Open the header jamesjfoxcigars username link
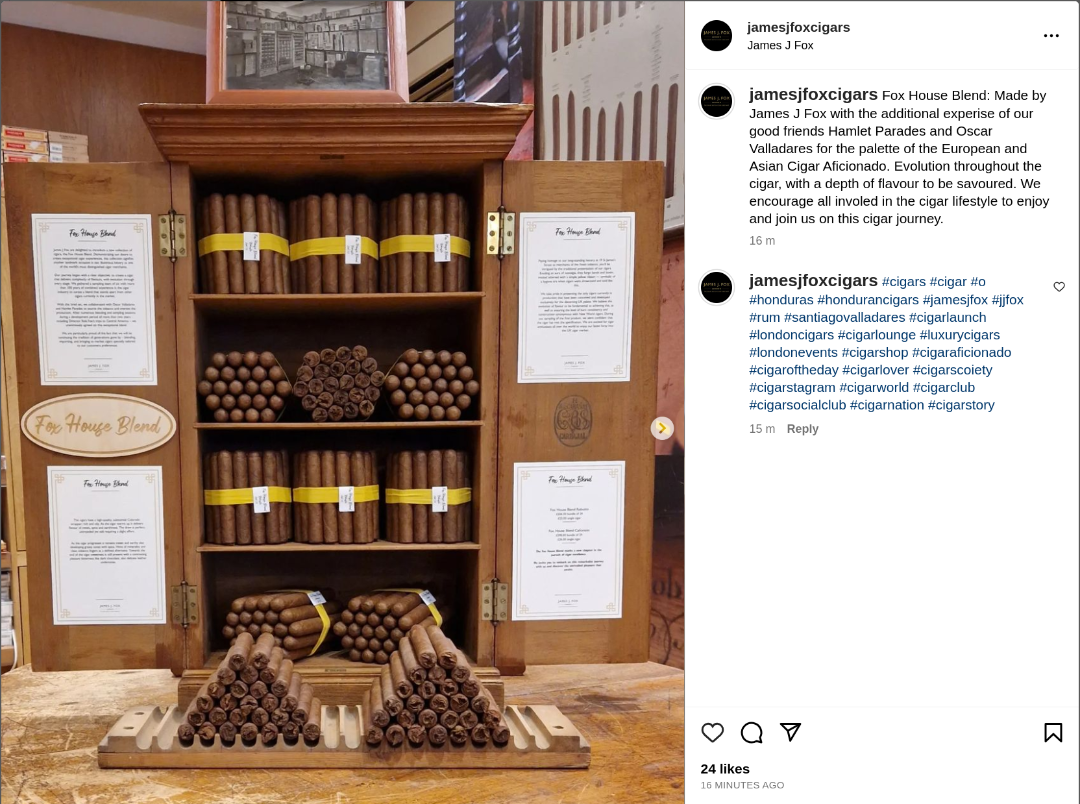The width and height of the screenshot is (1080, 804). click(x=798, y=28)
